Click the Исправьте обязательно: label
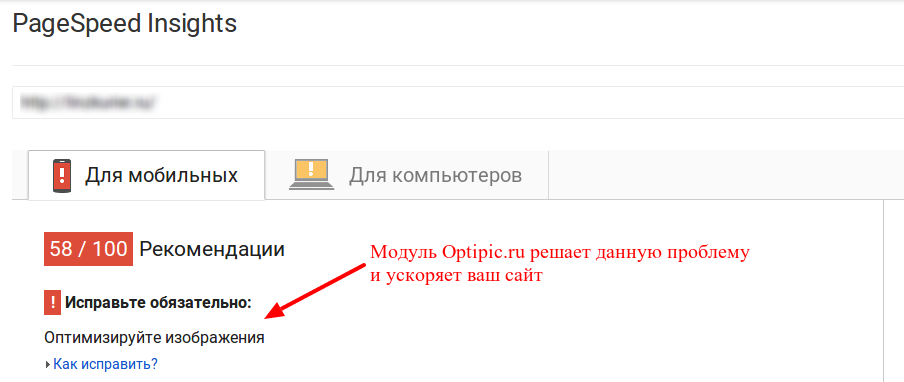904x382 pixels. pos(158,303)
